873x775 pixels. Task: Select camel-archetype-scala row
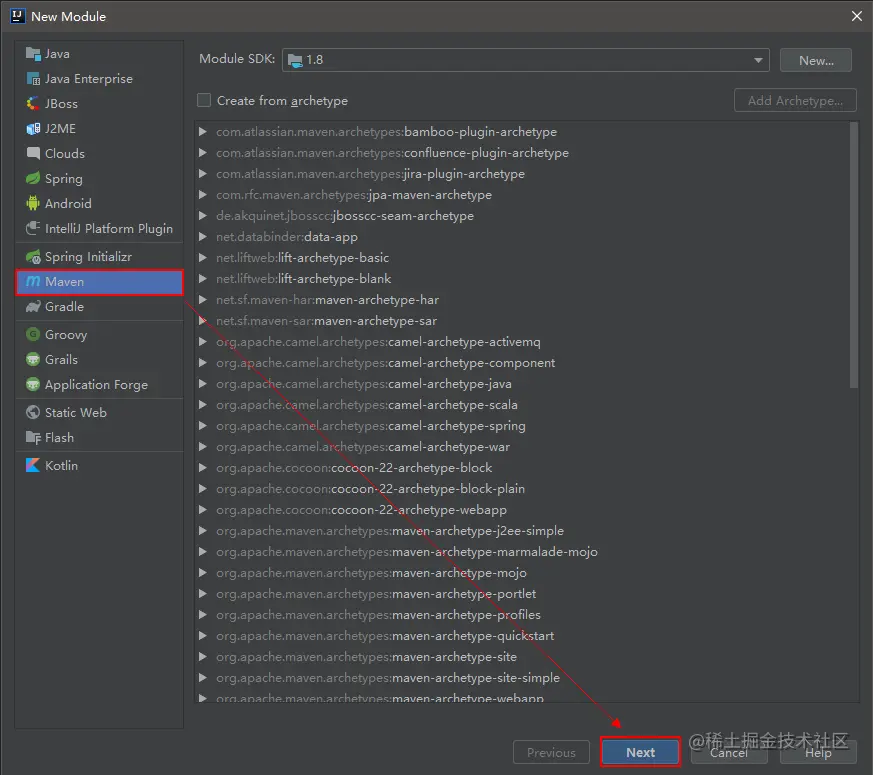523,405
